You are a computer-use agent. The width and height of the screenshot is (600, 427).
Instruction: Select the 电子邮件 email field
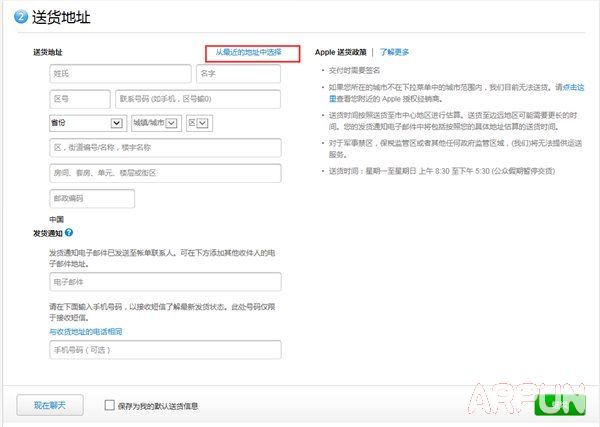click(165, 283)
